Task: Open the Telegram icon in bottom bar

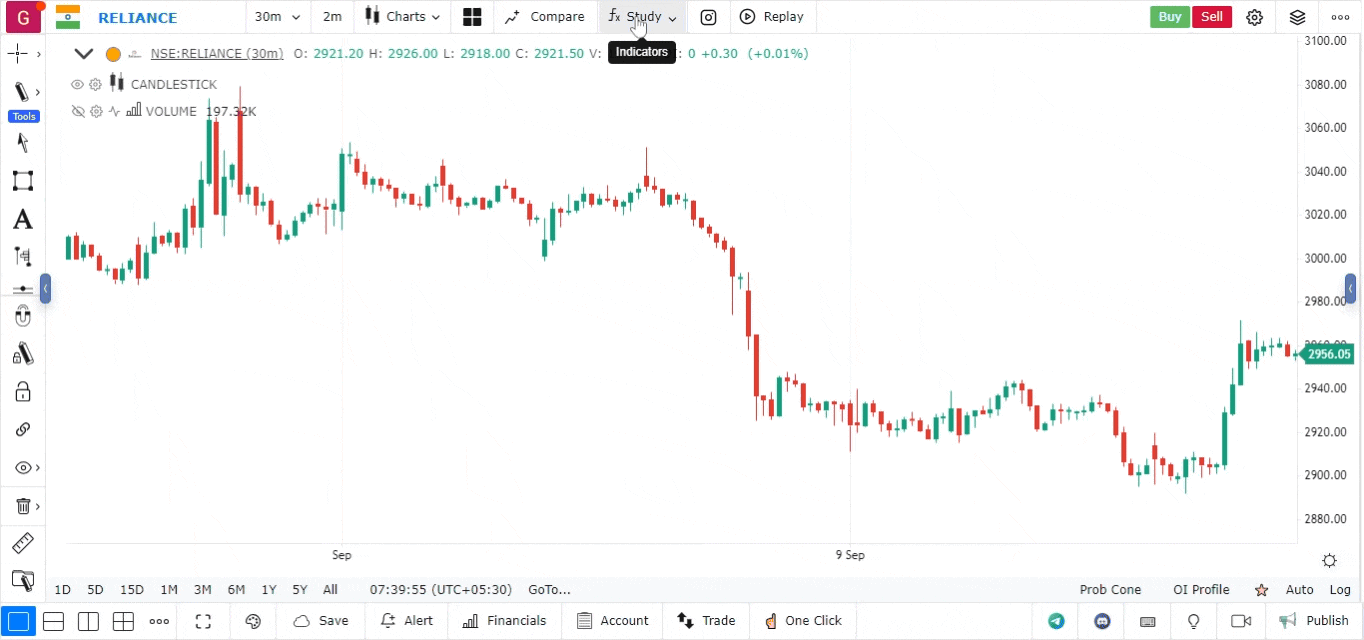Action: point(1056,621)
